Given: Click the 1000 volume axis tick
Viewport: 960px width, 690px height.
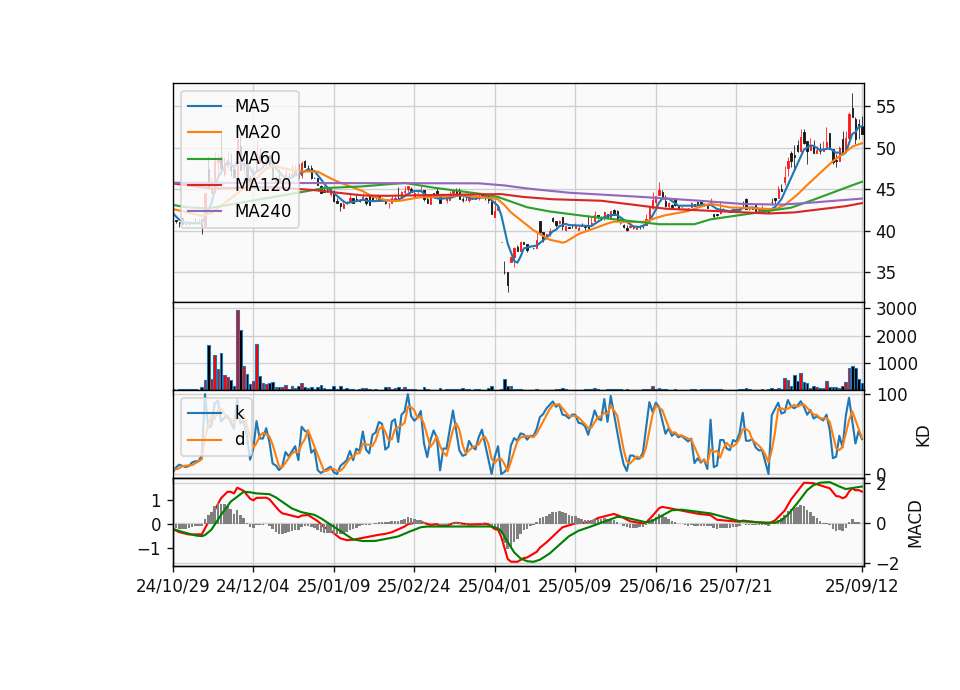Looking at the screenshot, I should coord(896,364).
